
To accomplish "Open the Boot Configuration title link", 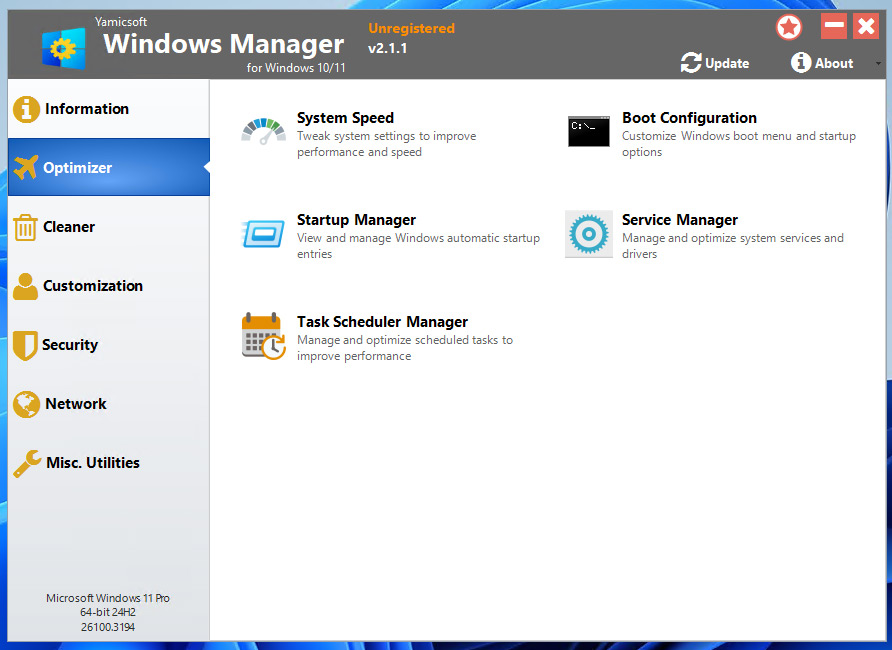I will click(x=689, y=118).
